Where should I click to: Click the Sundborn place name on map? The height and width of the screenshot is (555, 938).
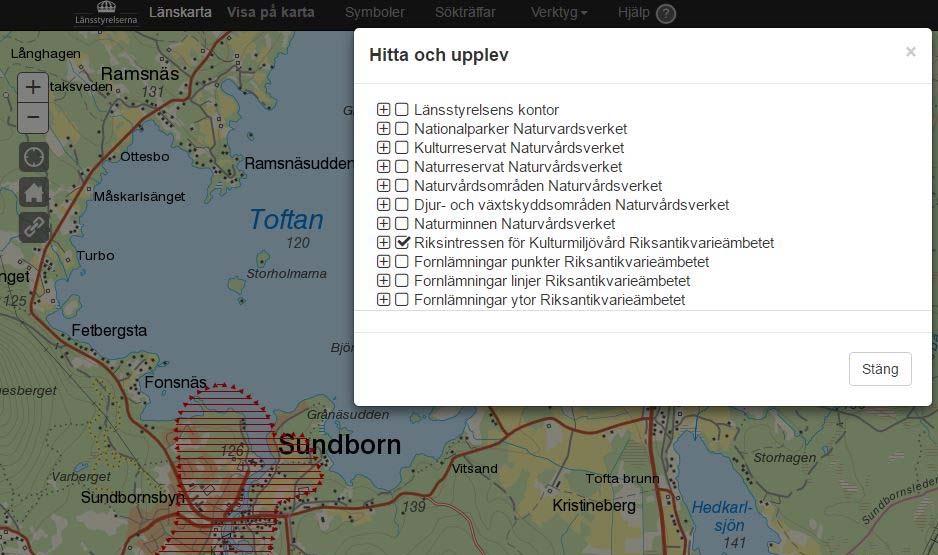(x=340, y=445)
